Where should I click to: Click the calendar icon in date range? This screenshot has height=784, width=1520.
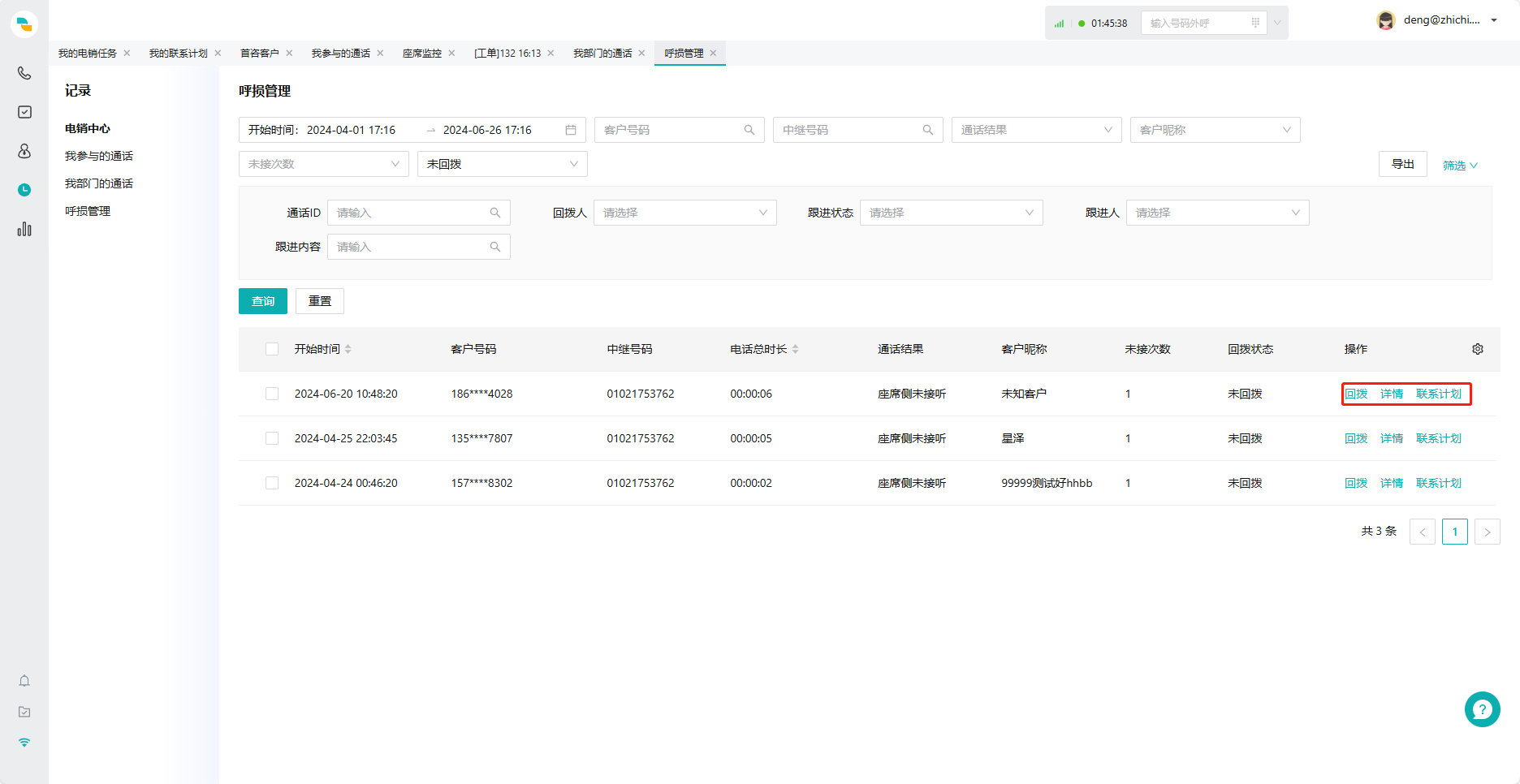coord(571,130)
